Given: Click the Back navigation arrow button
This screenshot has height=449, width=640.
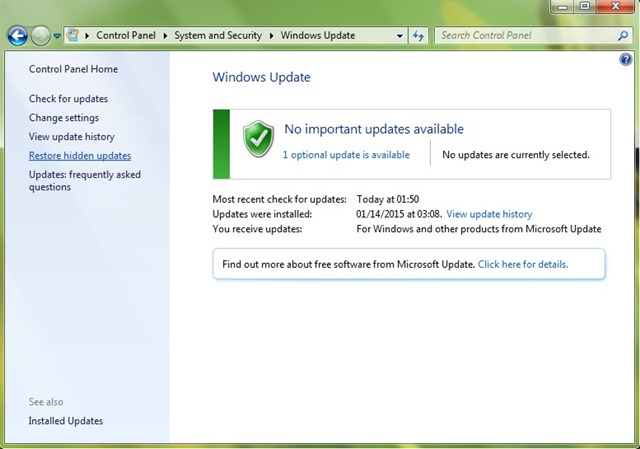Looking at the screenshot, I should click(18, 36).
